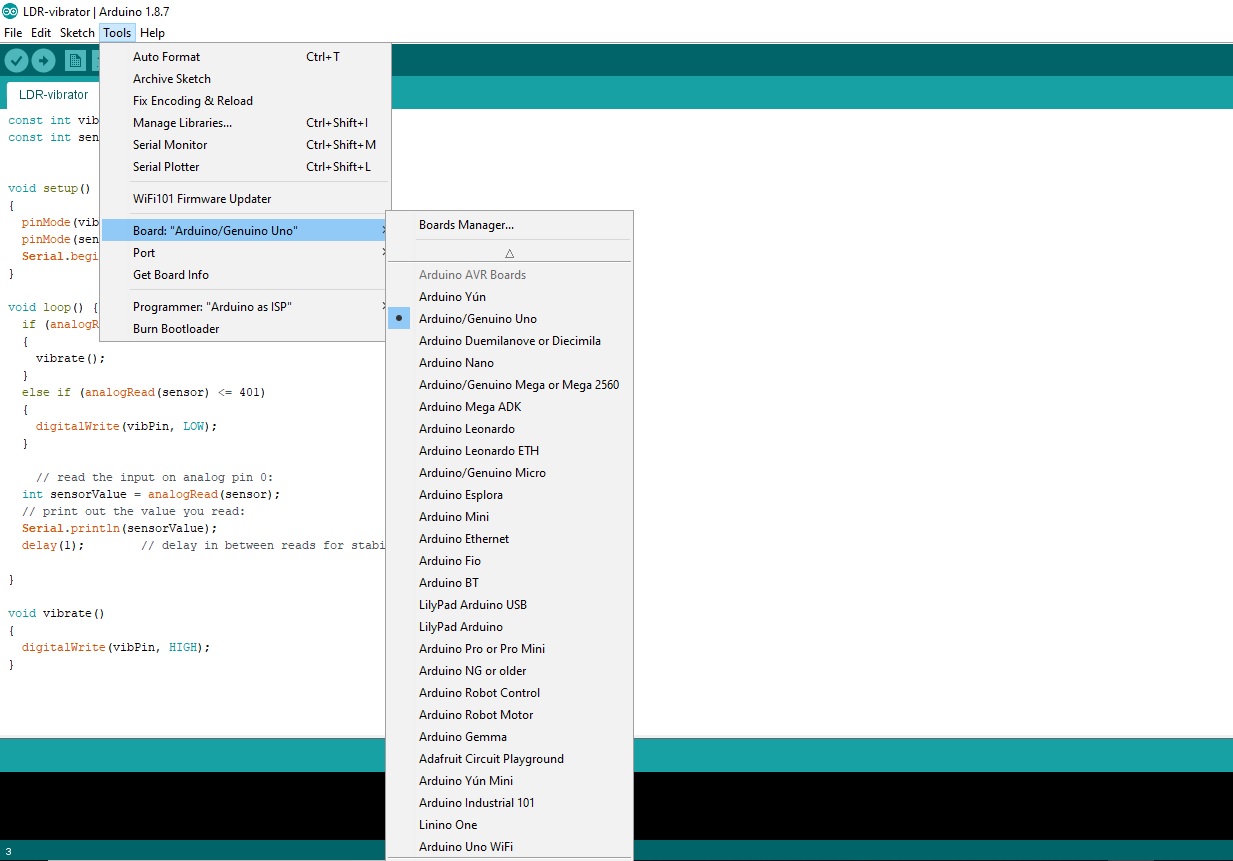Click the "digitalWrite(vibPin, HIGH);" code line

point(116,647)
